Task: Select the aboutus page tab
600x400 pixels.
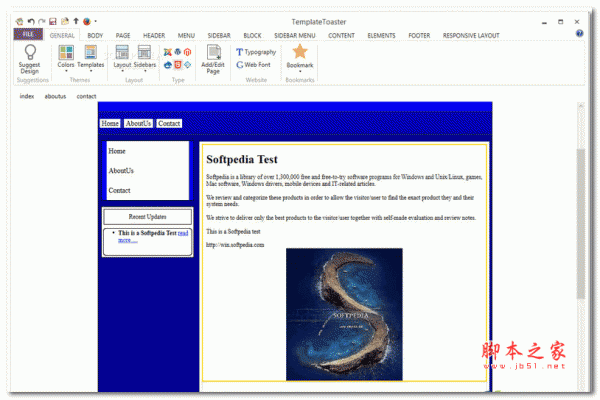Action: point(55,97)
